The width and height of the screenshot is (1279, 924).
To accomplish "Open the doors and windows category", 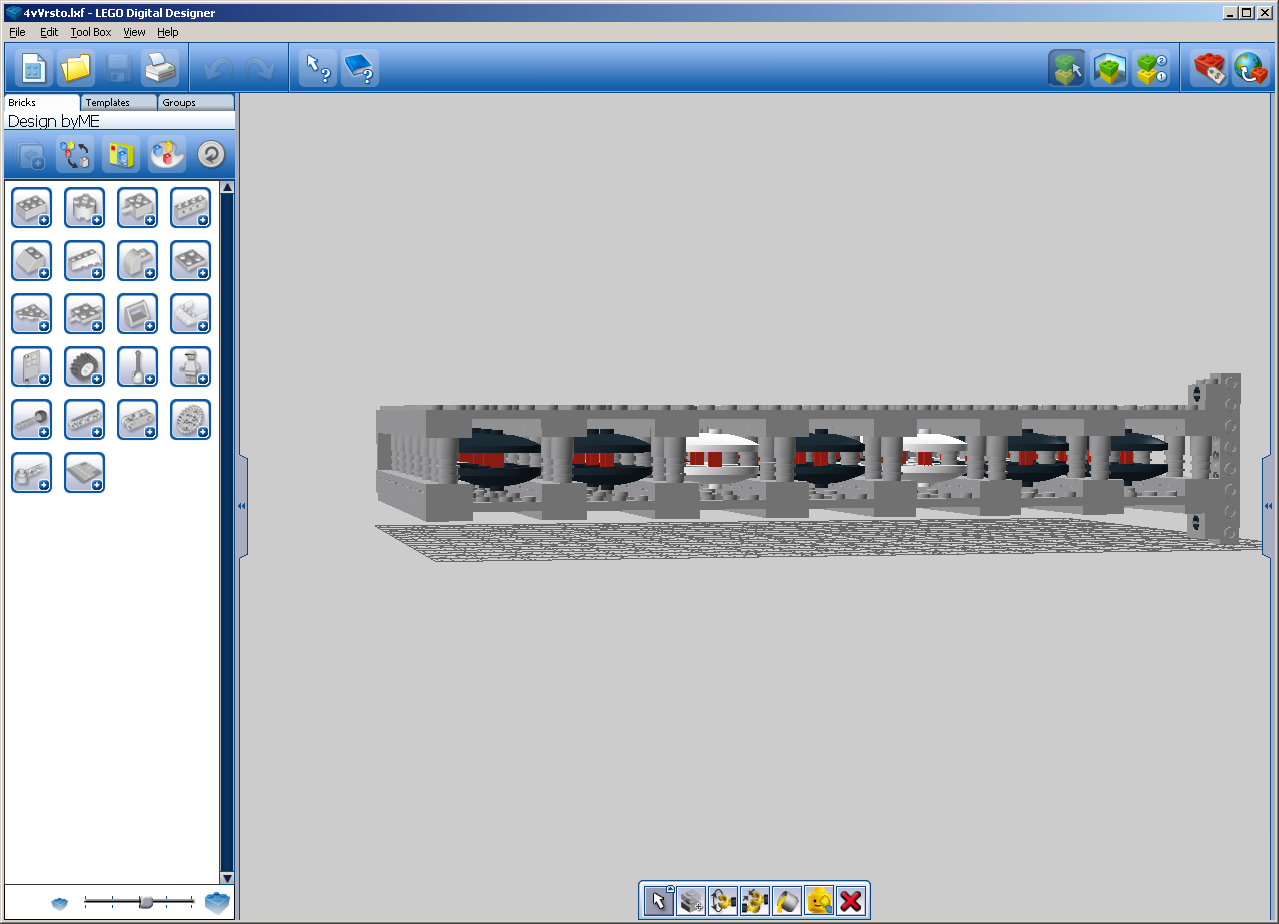I will pos(32,366).
